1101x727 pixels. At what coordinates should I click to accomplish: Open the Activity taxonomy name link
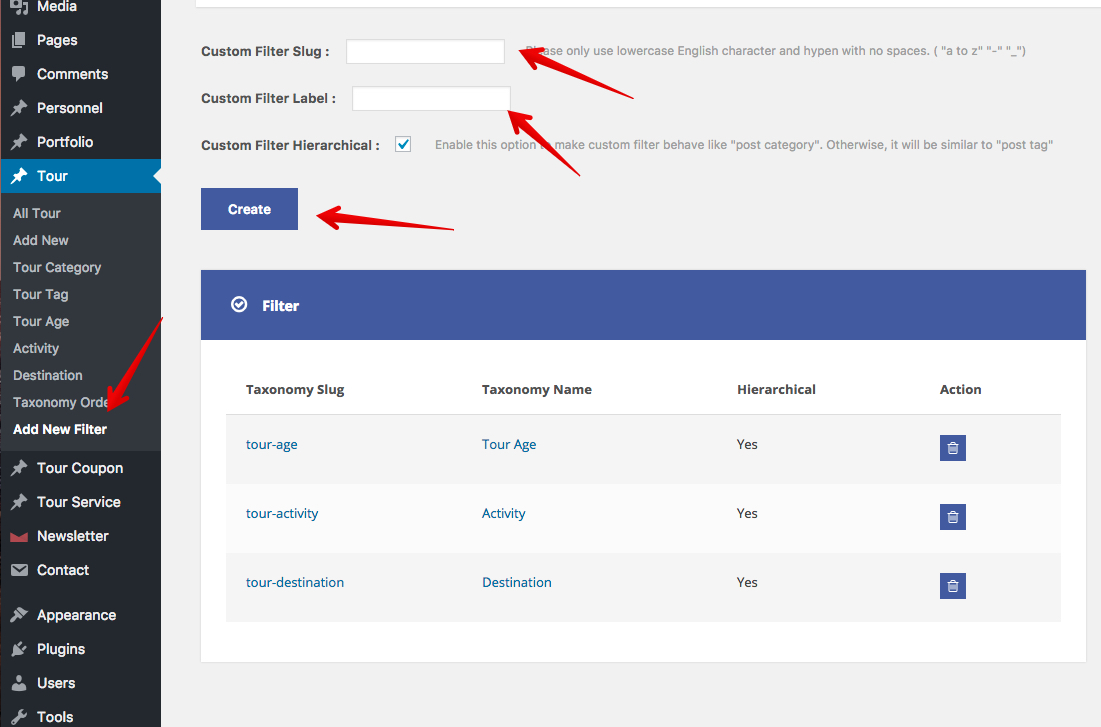pyautogui.click(x=504, y=513)
